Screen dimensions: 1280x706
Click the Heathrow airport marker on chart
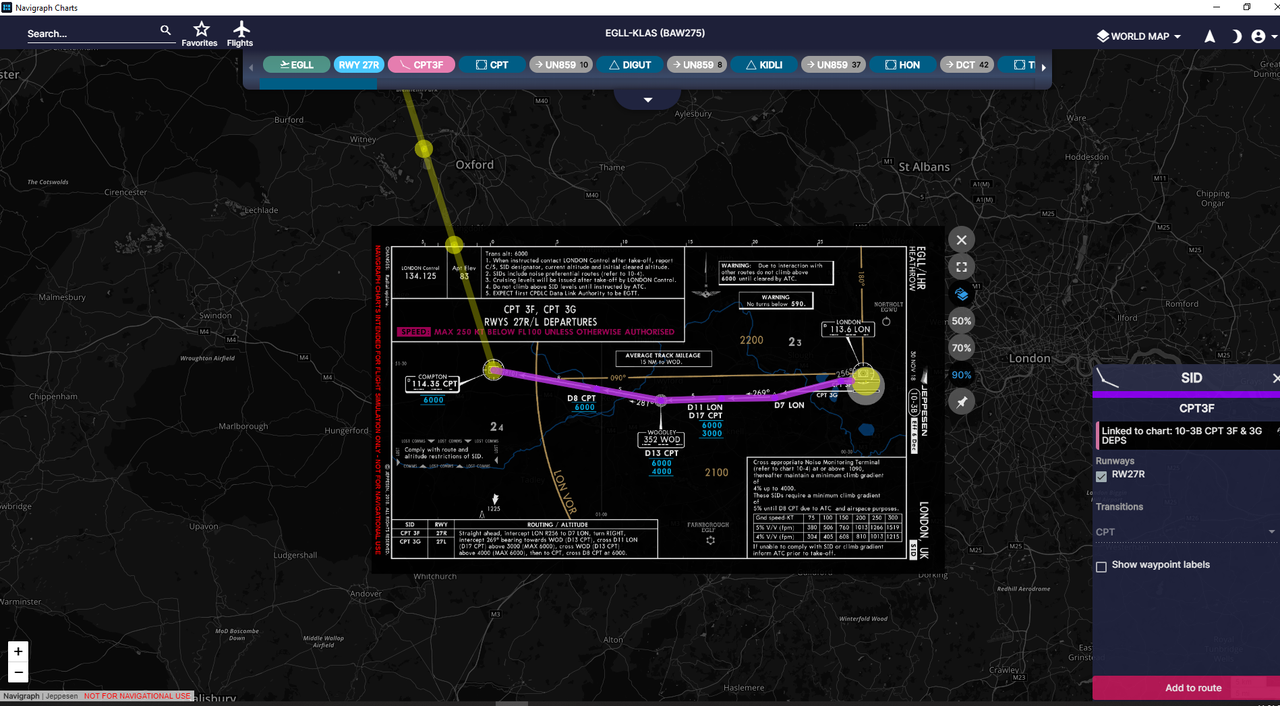pos(866,381)
